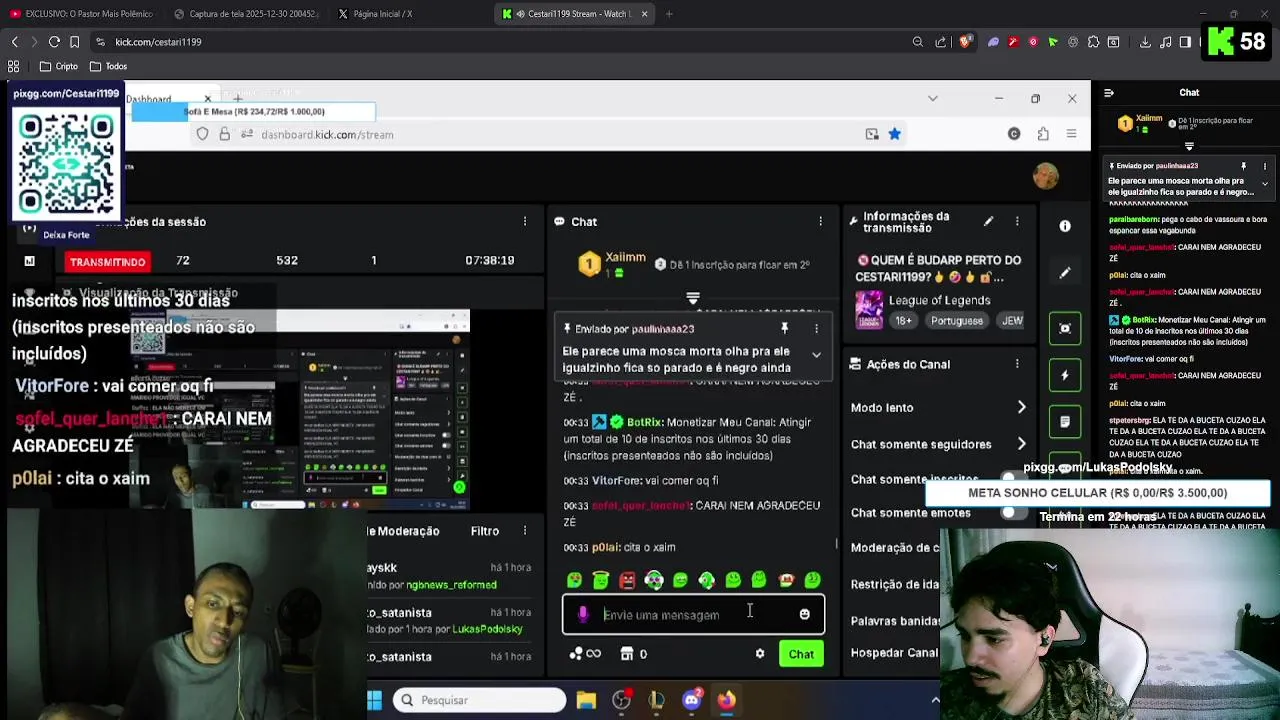Screen dimensions: 1280x720
Task: Click the lightning bolt icon in sidebar
Action: (1065, 375)
